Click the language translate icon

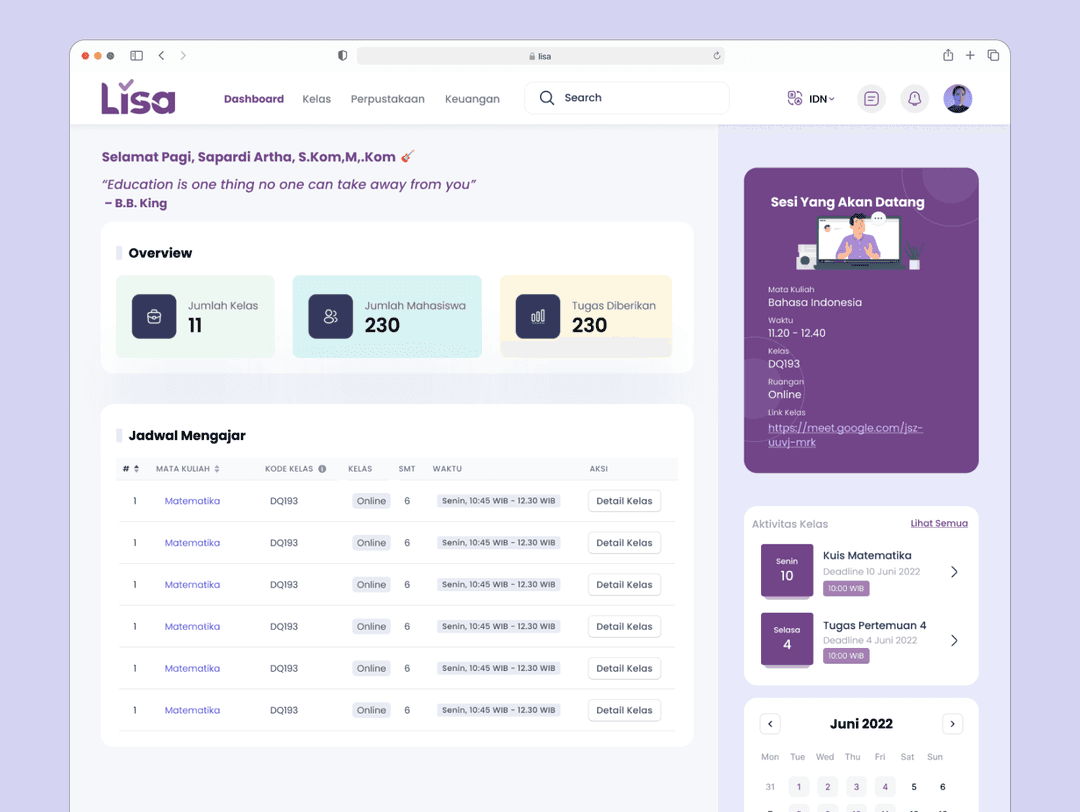795,98
